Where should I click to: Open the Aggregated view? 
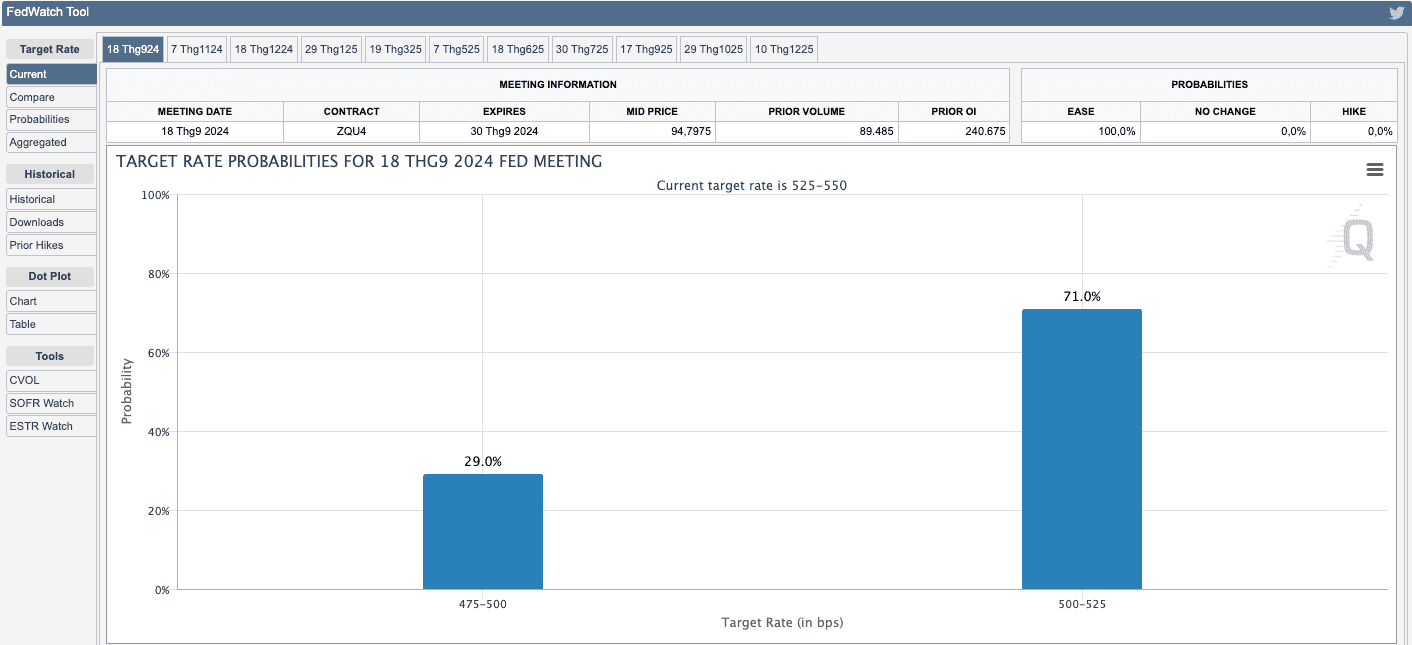pyautogui.click(x=51, y=142)
